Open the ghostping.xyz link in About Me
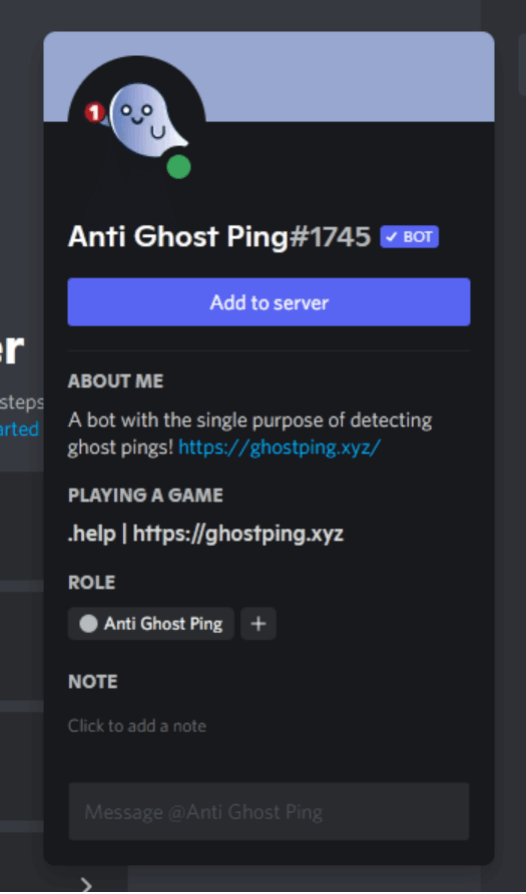This screenshot has width=526, height=894. pyautogui.click(x=279, y=448)
